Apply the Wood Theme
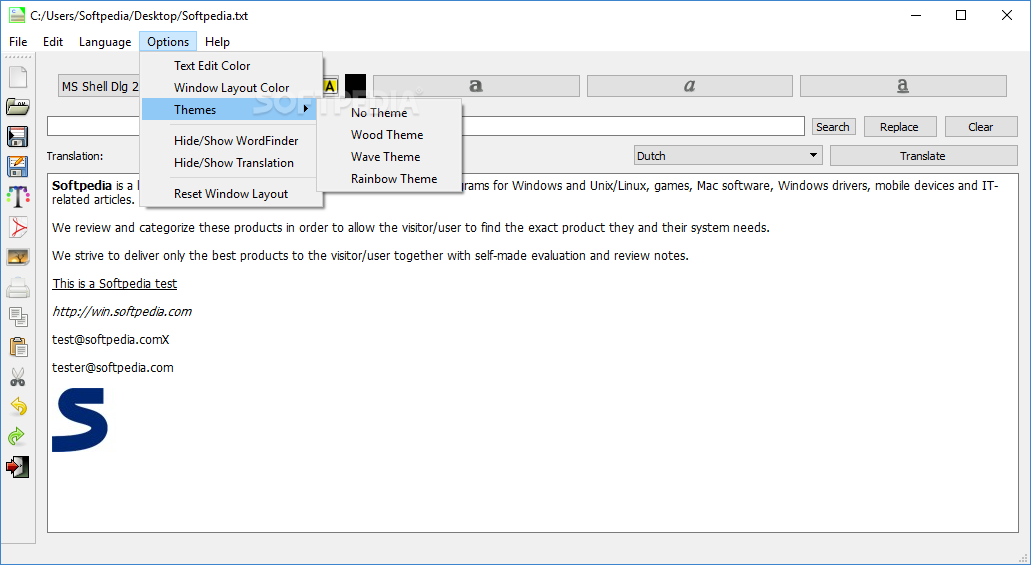 coord(389,135)
